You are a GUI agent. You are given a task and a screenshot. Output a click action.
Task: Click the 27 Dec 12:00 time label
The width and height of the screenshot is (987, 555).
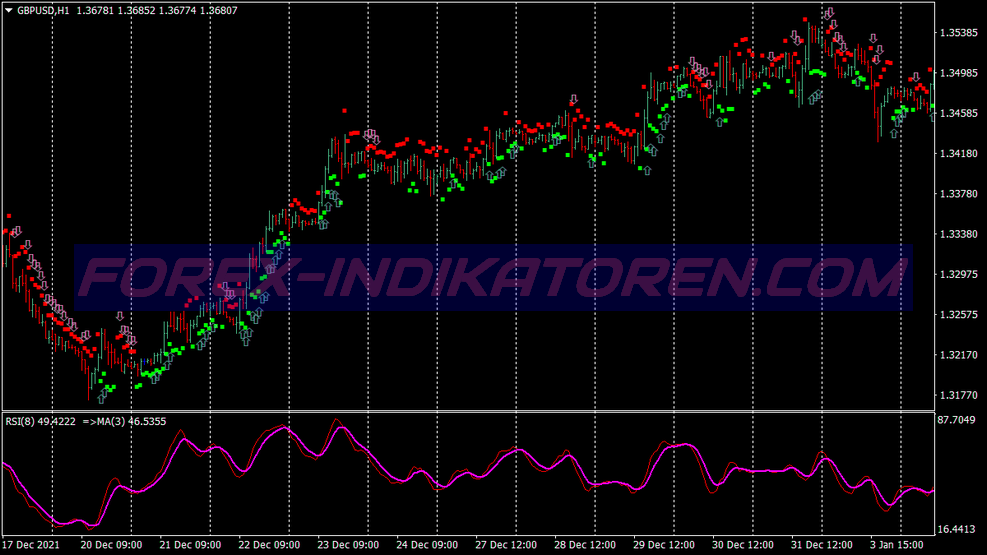coord(506,545)
